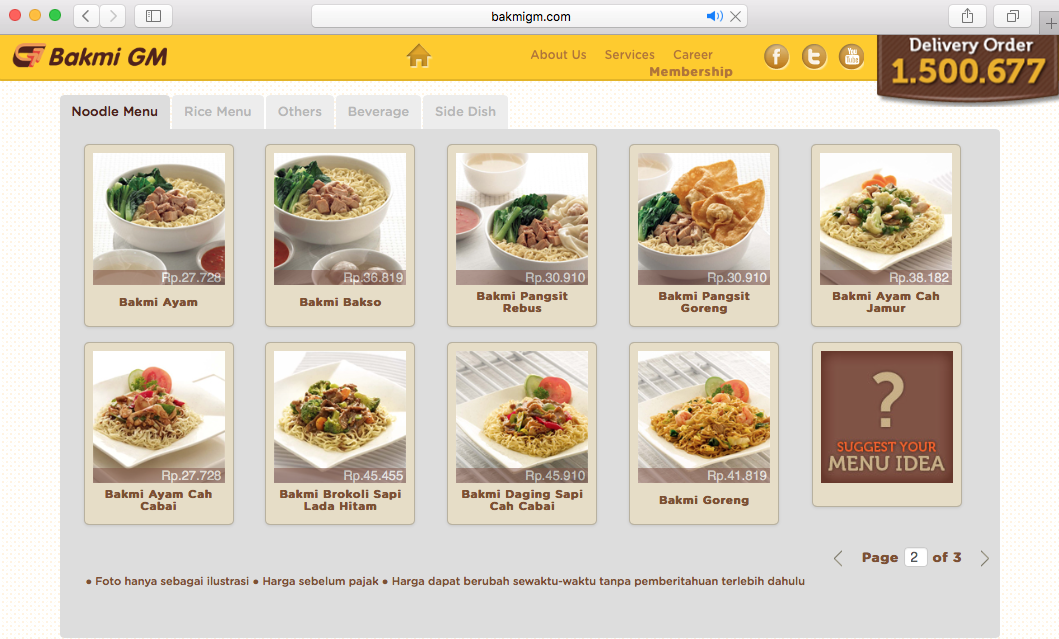
Task: Open the Bakmi Pangsit Rebus photo
Action: pyautogui.click(x=522, y=219)
